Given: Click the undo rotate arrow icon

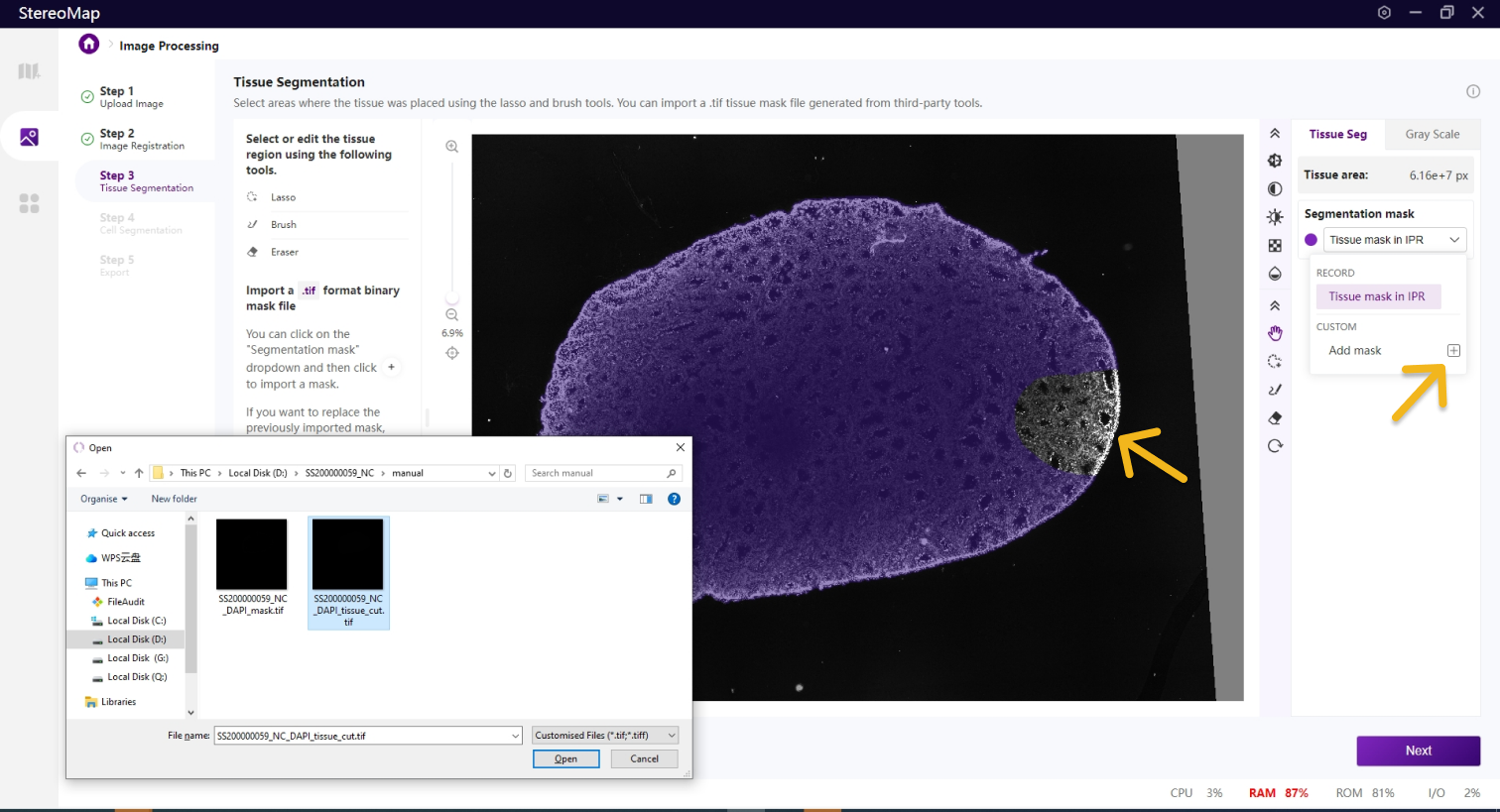Looking at the screenshot, I should tap(1275, 446).
